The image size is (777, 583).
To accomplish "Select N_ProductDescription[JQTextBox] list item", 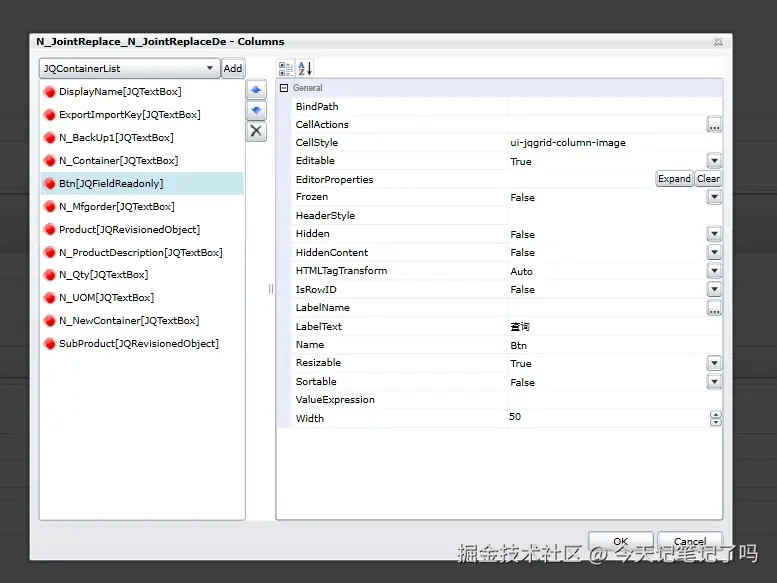I will [x=141, y=253].
